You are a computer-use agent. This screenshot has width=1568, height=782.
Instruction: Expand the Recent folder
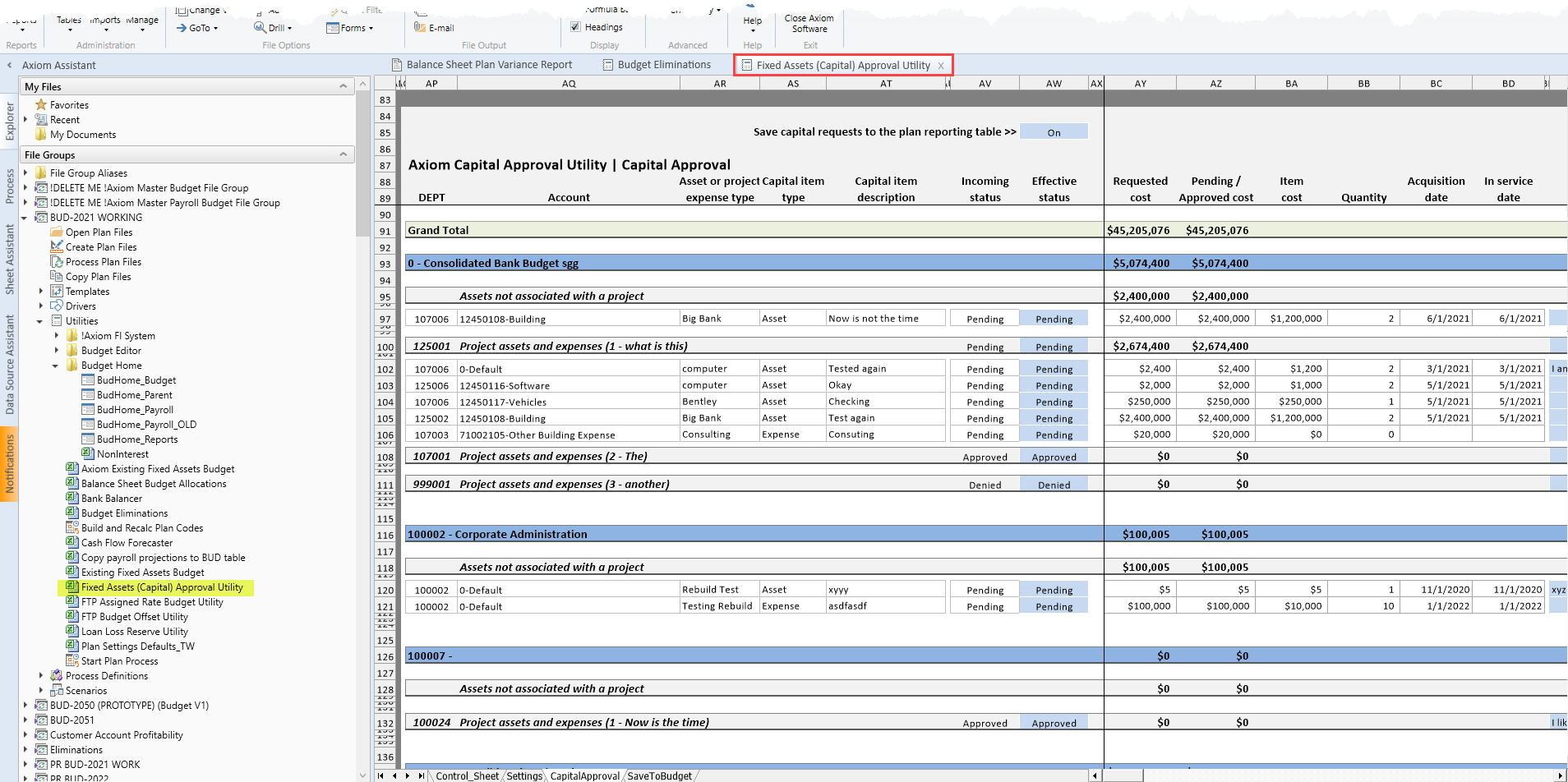(x=25, y=120)
